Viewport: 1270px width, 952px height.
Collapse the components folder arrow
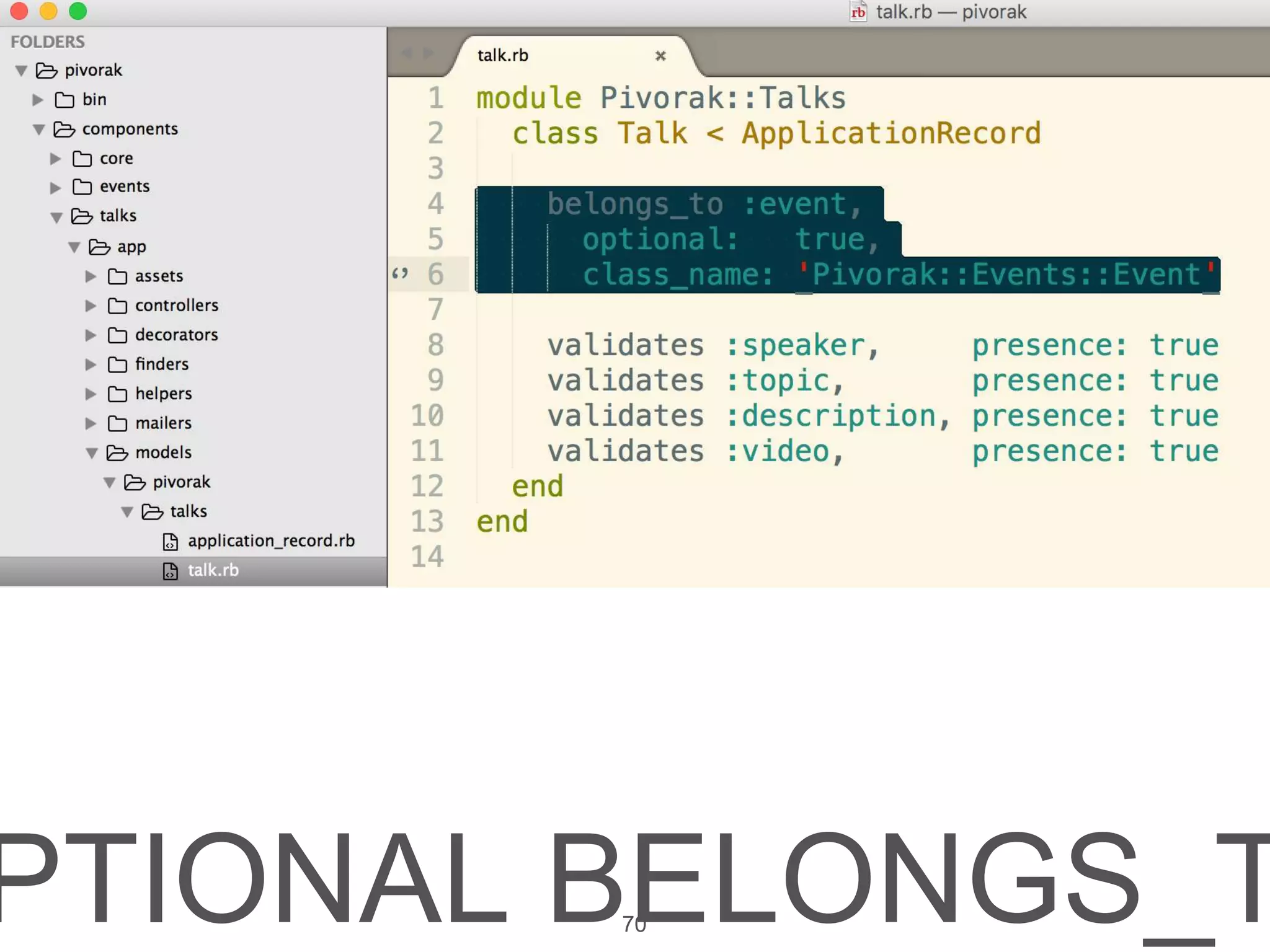tap(39, 130)
